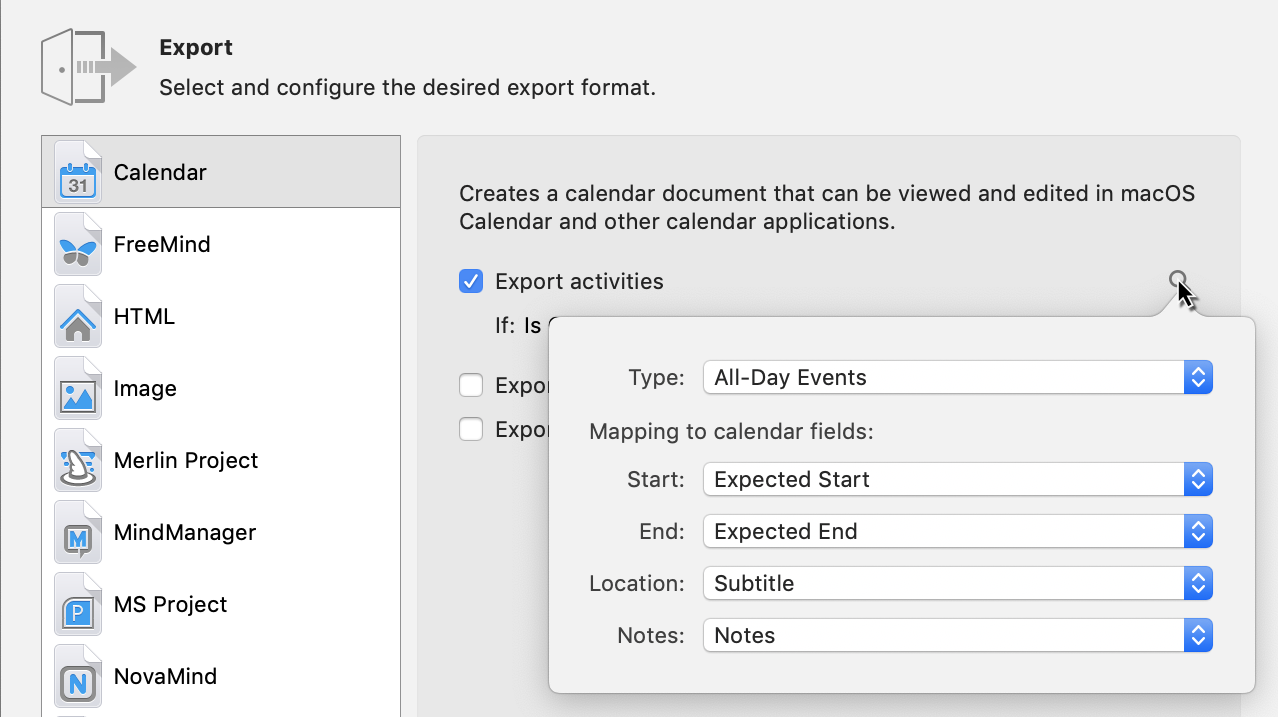Viewport: 1278px width, 717px height.
Task: Check the lowest export option checkbox
Action: tap(470, 428)
